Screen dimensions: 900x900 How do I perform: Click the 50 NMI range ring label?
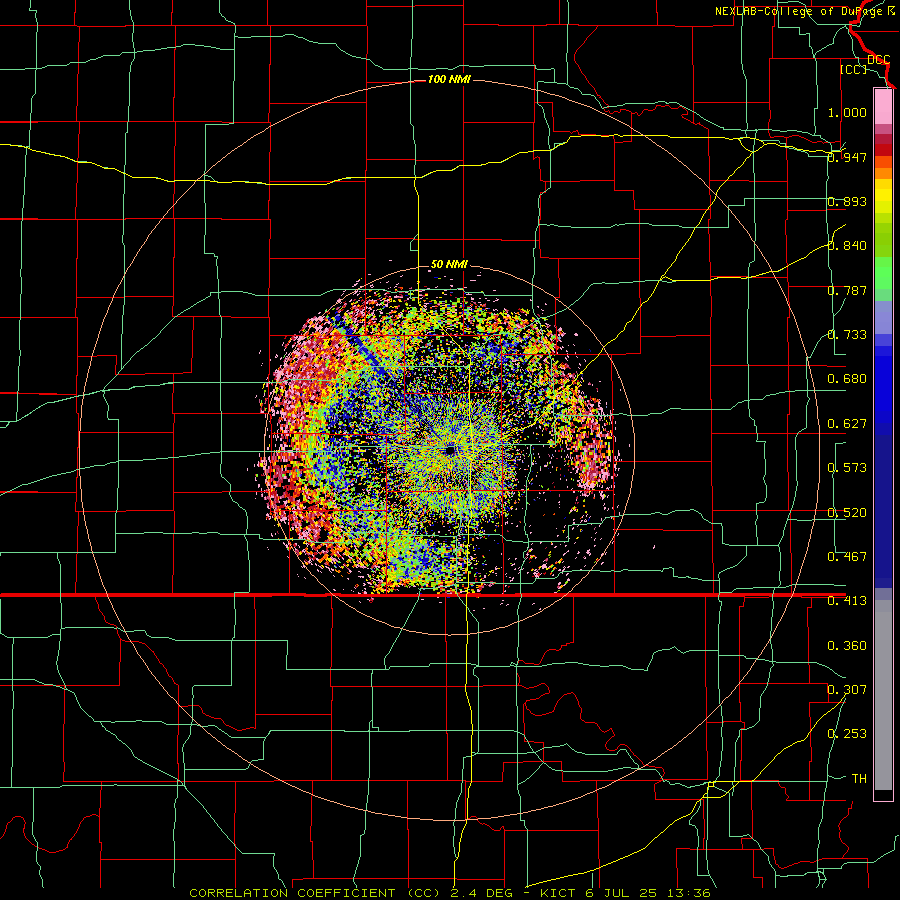449,264
